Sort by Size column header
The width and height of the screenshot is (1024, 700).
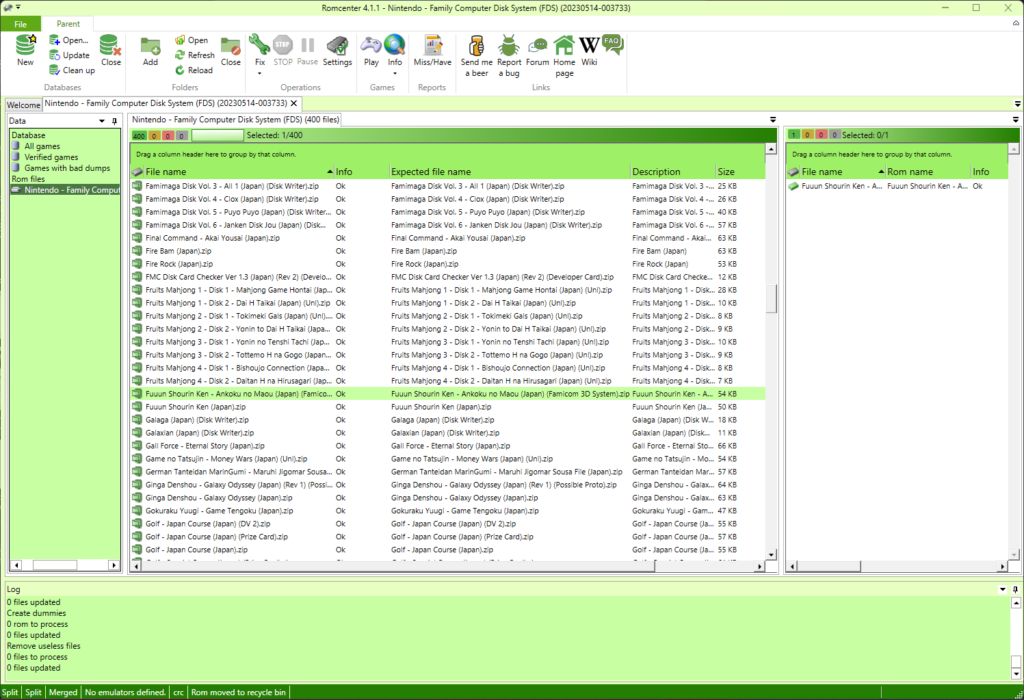click(x=740, y=172)
